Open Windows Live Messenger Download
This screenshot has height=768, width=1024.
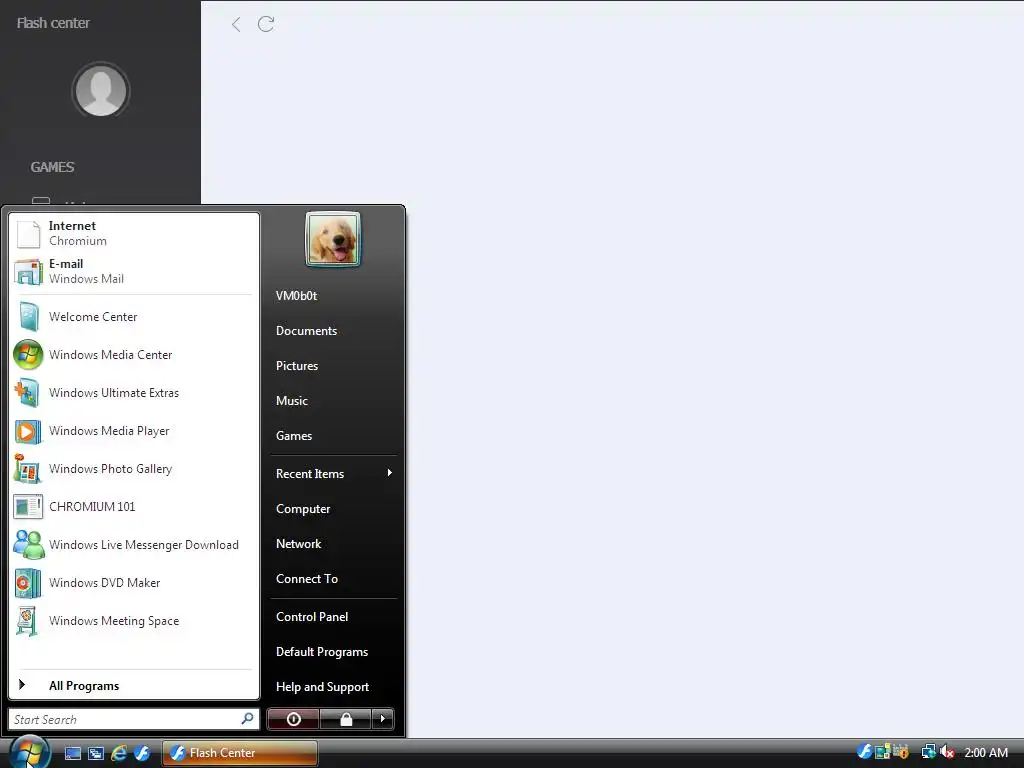click(x=134, y=545)
